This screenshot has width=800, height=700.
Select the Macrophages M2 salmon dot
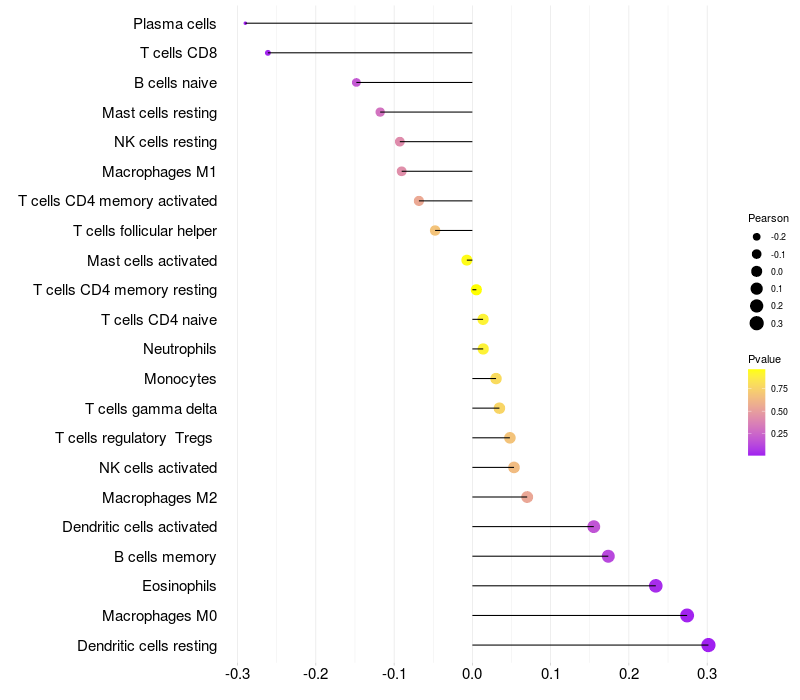tap(527, 497)
